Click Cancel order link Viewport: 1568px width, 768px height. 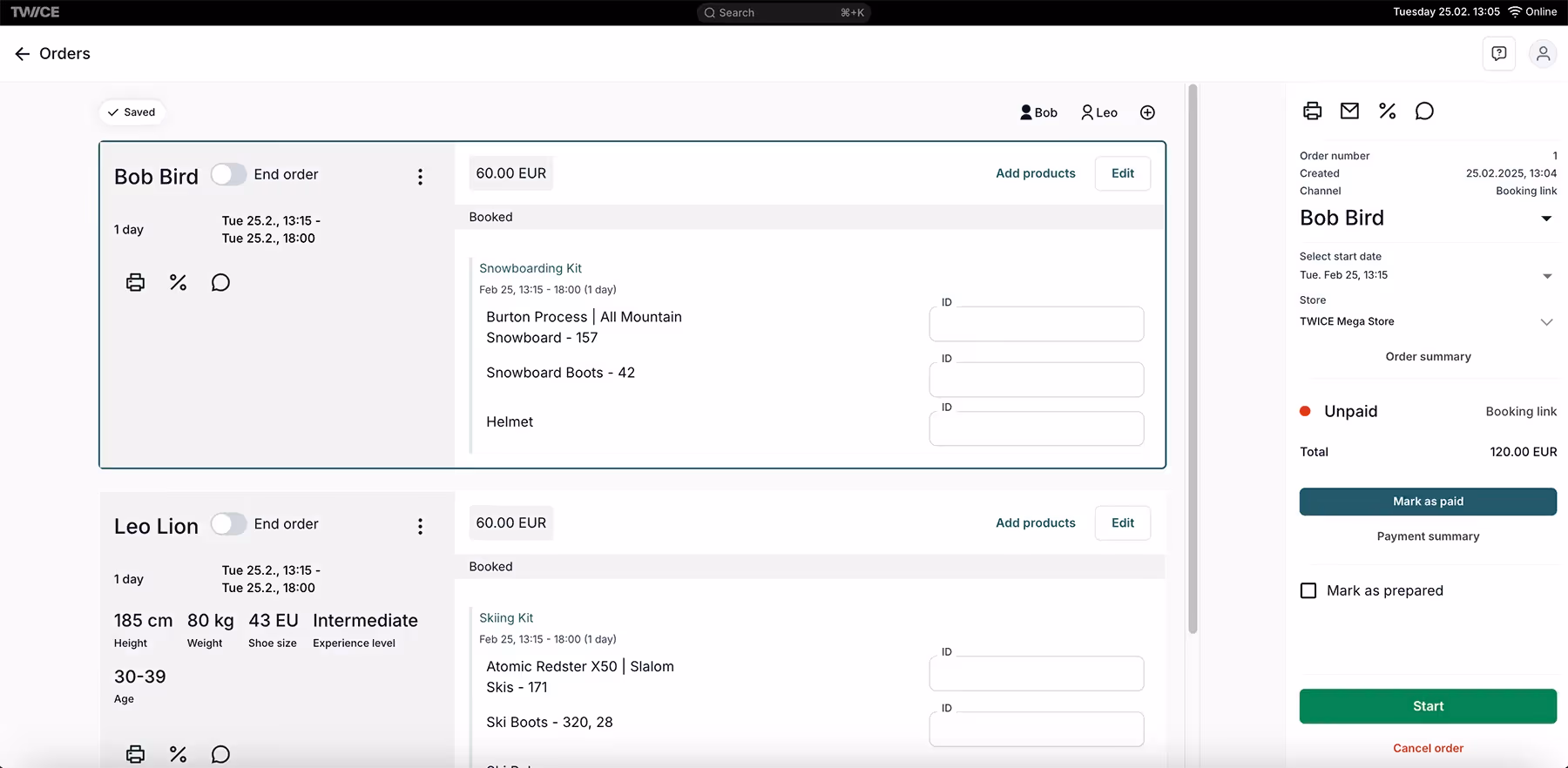1428,748
